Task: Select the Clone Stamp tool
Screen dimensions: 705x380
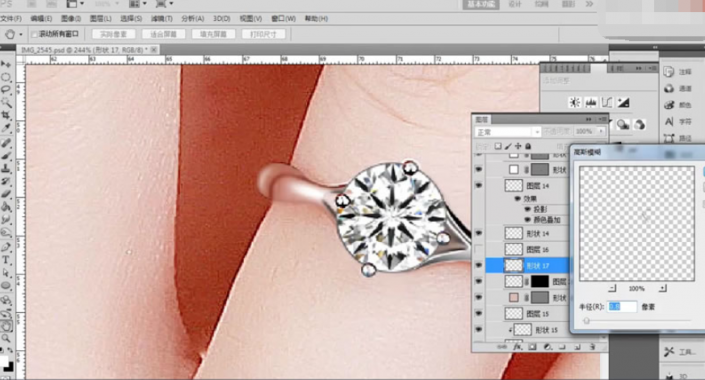Action: click(x=6, y=169)
